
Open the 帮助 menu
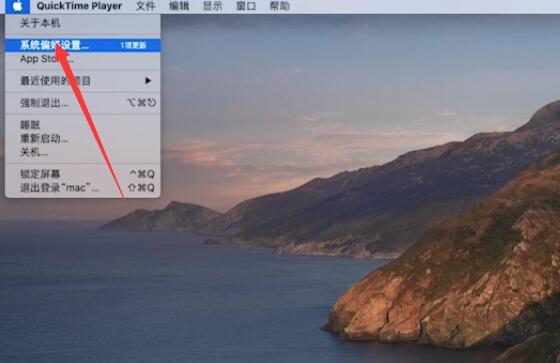coord(280,6)
